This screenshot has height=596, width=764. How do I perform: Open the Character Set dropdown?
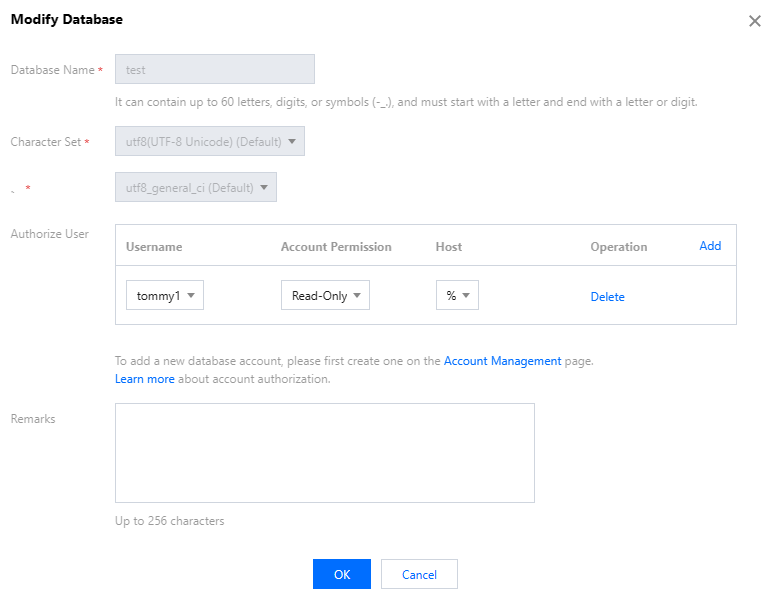tap(210, 141)
